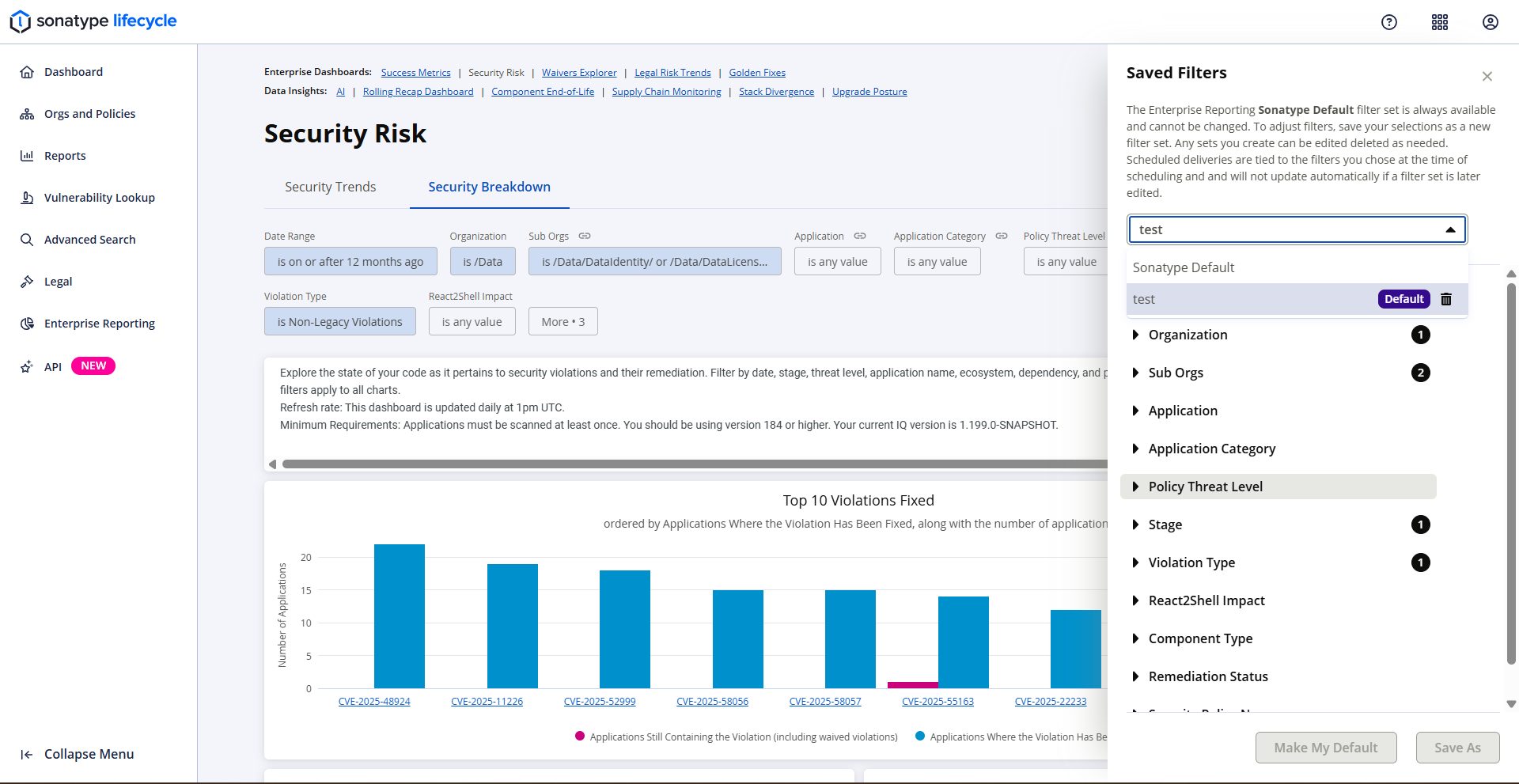Open Vulnerability Lookup
This screenshot has width=1519, height=784.
(99, 198)
